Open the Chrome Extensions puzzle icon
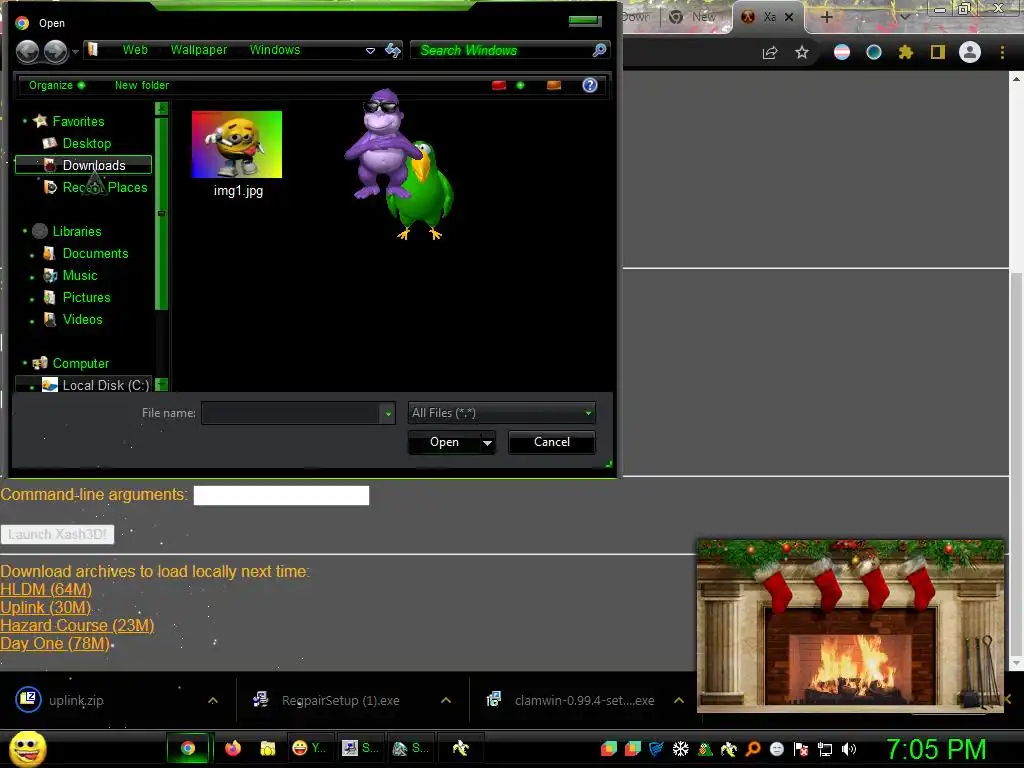 point(905,52)
